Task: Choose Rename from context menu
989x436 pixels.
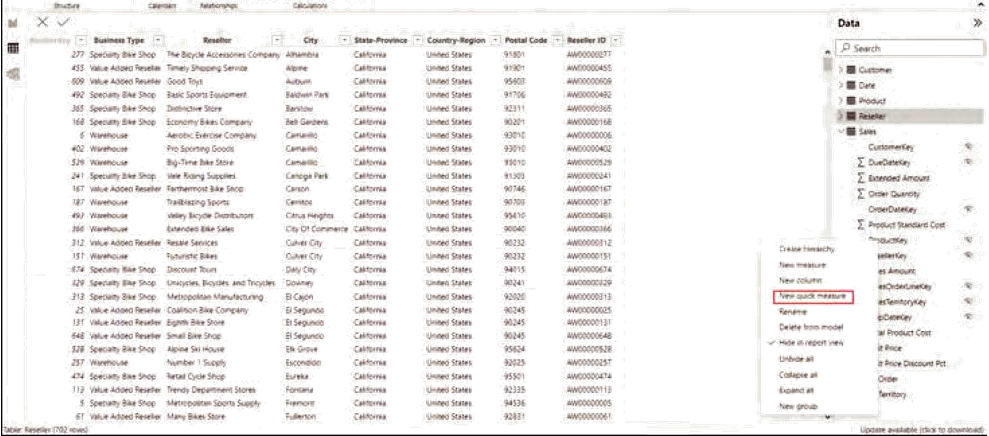Action: (x=793, y=312)
